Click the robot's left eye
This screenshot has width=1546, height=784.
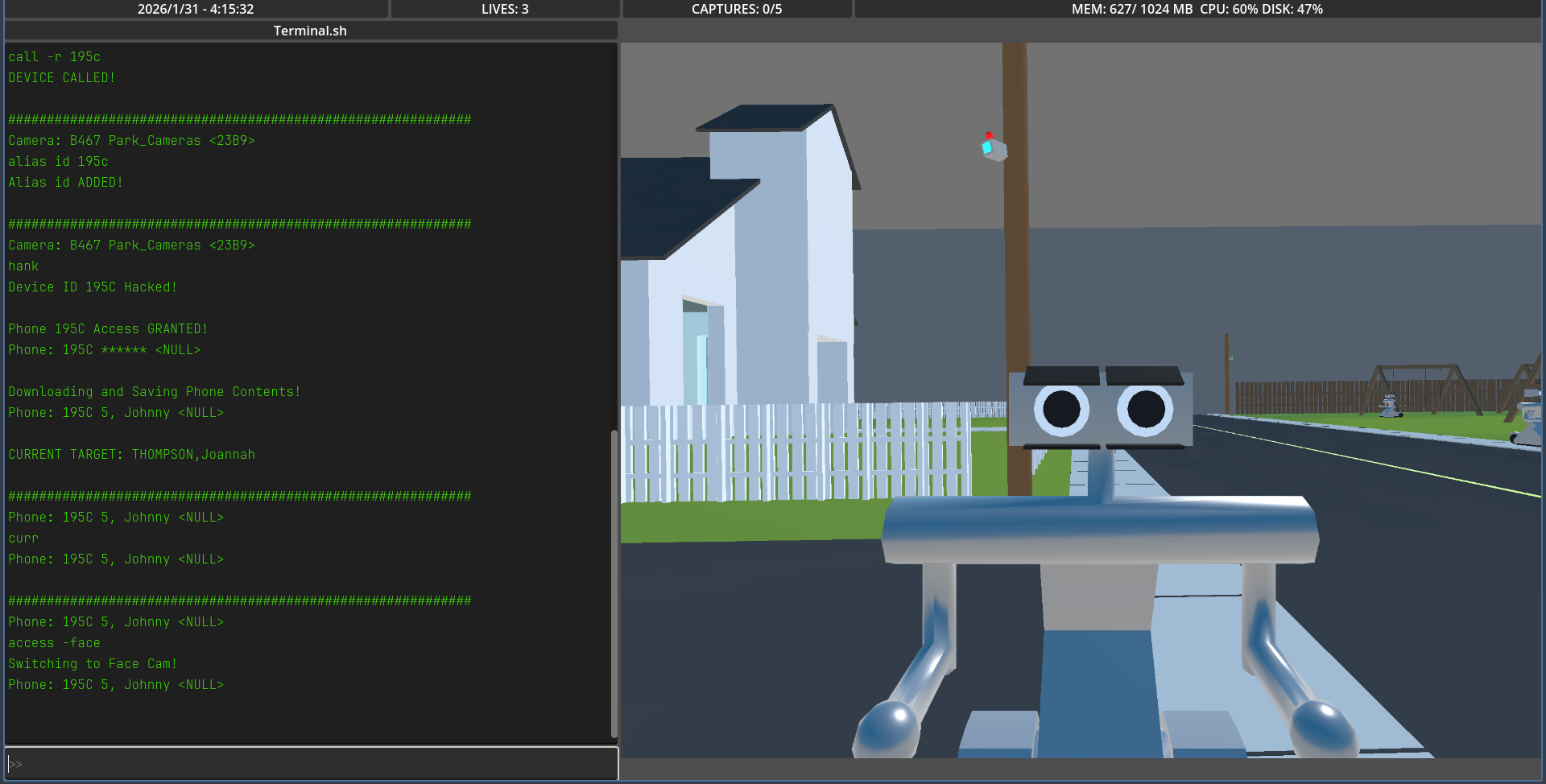pos(1061,410)
